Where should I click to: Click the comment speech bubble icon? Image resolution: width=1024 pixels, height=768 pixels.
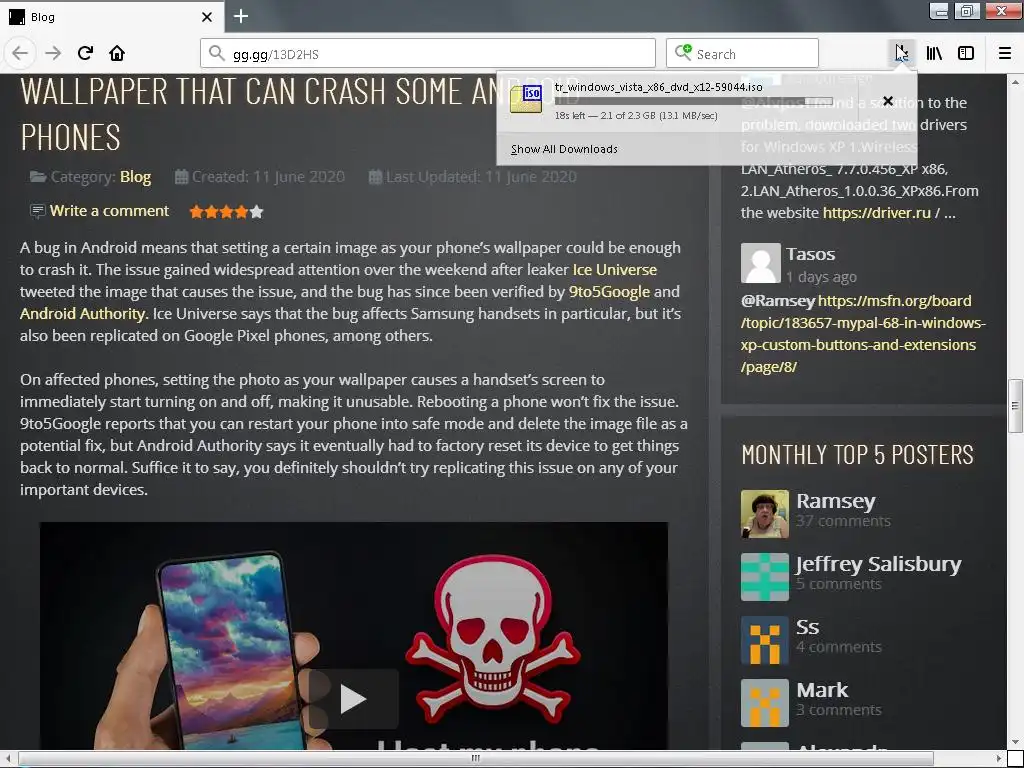(37, 211)
